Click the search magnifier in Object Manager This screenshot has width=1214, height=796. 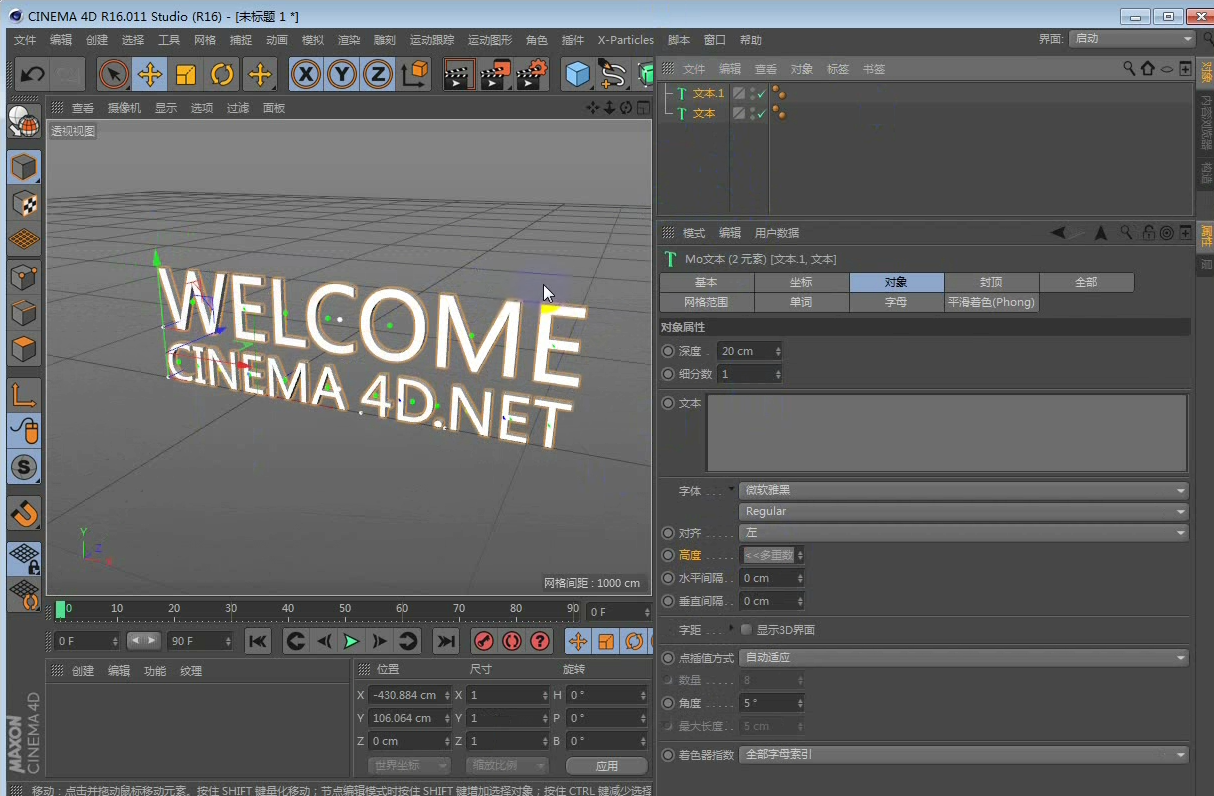(x=1129, y=68)
